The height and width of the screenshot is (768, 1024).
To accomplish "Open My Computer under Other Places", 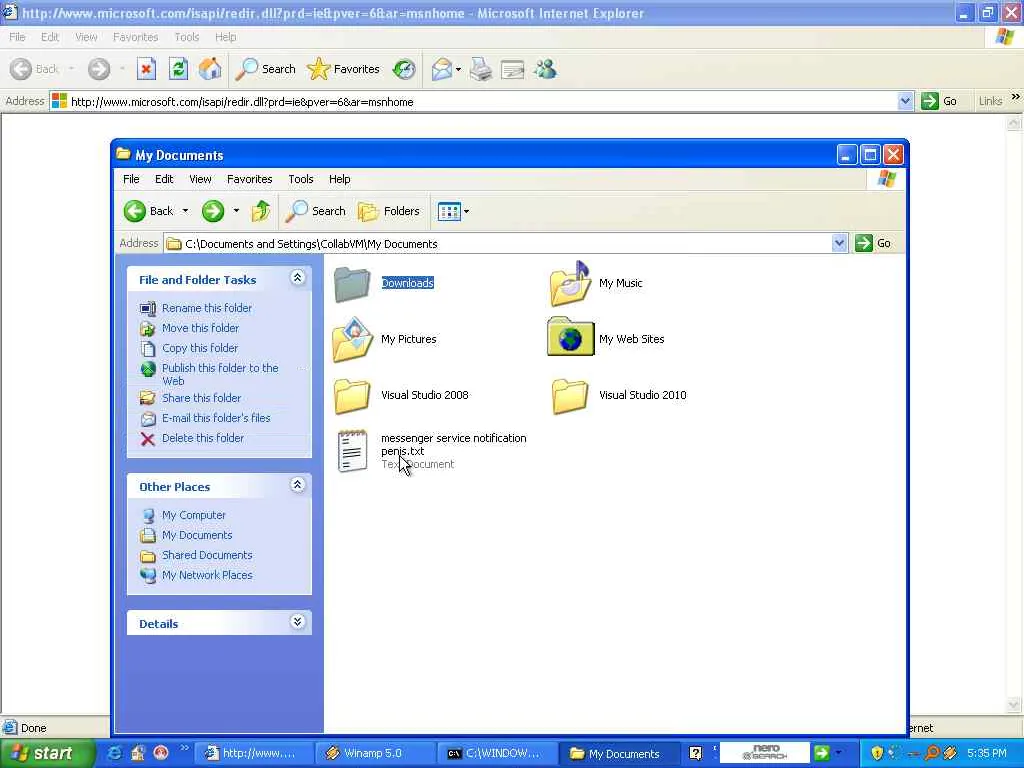I will pyautogui.click(x=193, y=515).
